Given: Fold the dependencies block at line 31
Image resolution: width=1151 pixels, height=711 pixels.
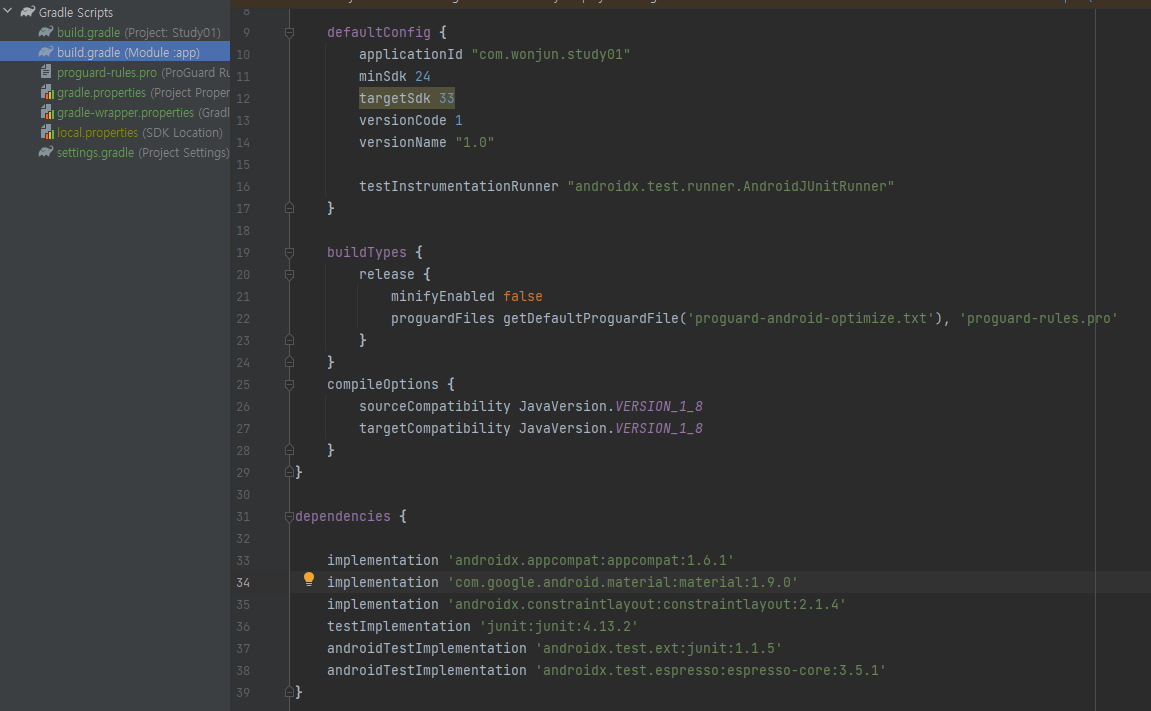Looking at the screenshot, I should click(289, 517).
